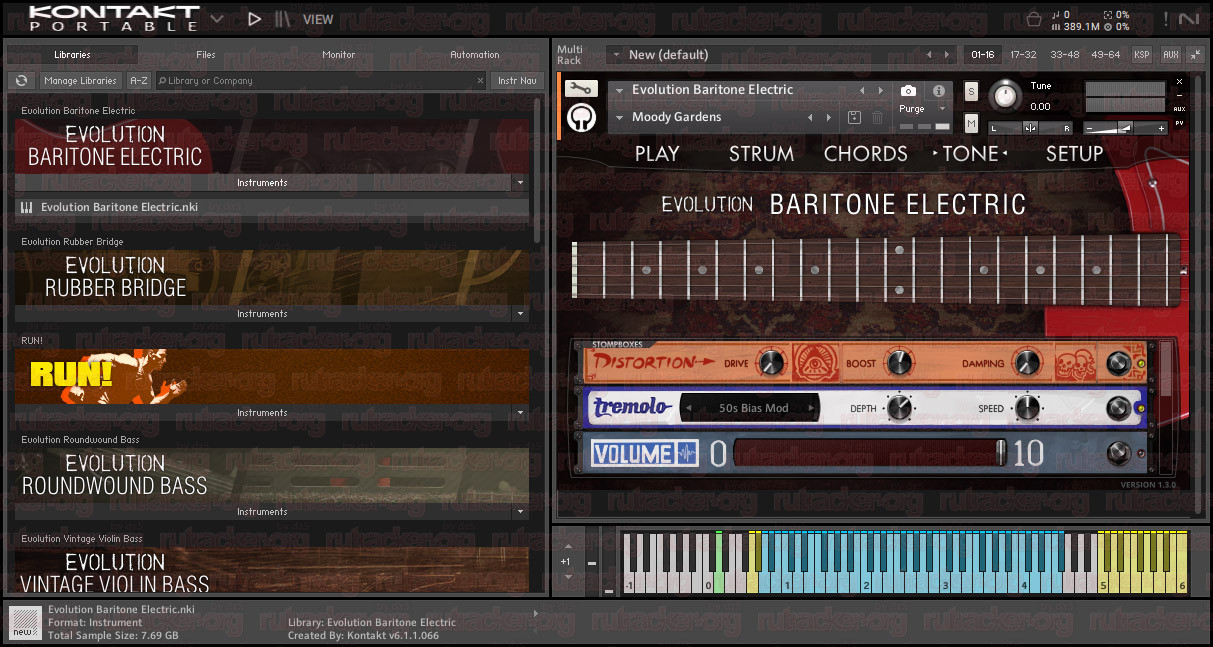Open the STRUM page
Screen dimensions: 1213x647
click(x=761, y=154)
